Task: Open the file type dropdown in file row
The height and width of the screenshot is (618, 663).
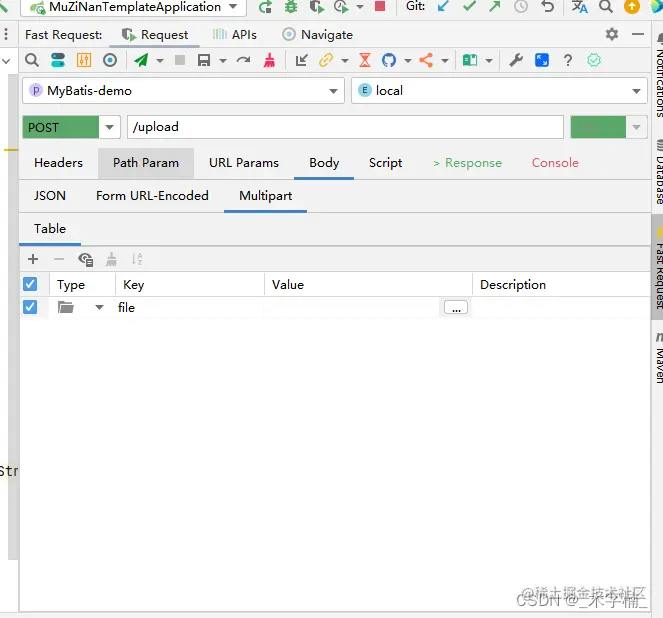Action: [99, 307]
